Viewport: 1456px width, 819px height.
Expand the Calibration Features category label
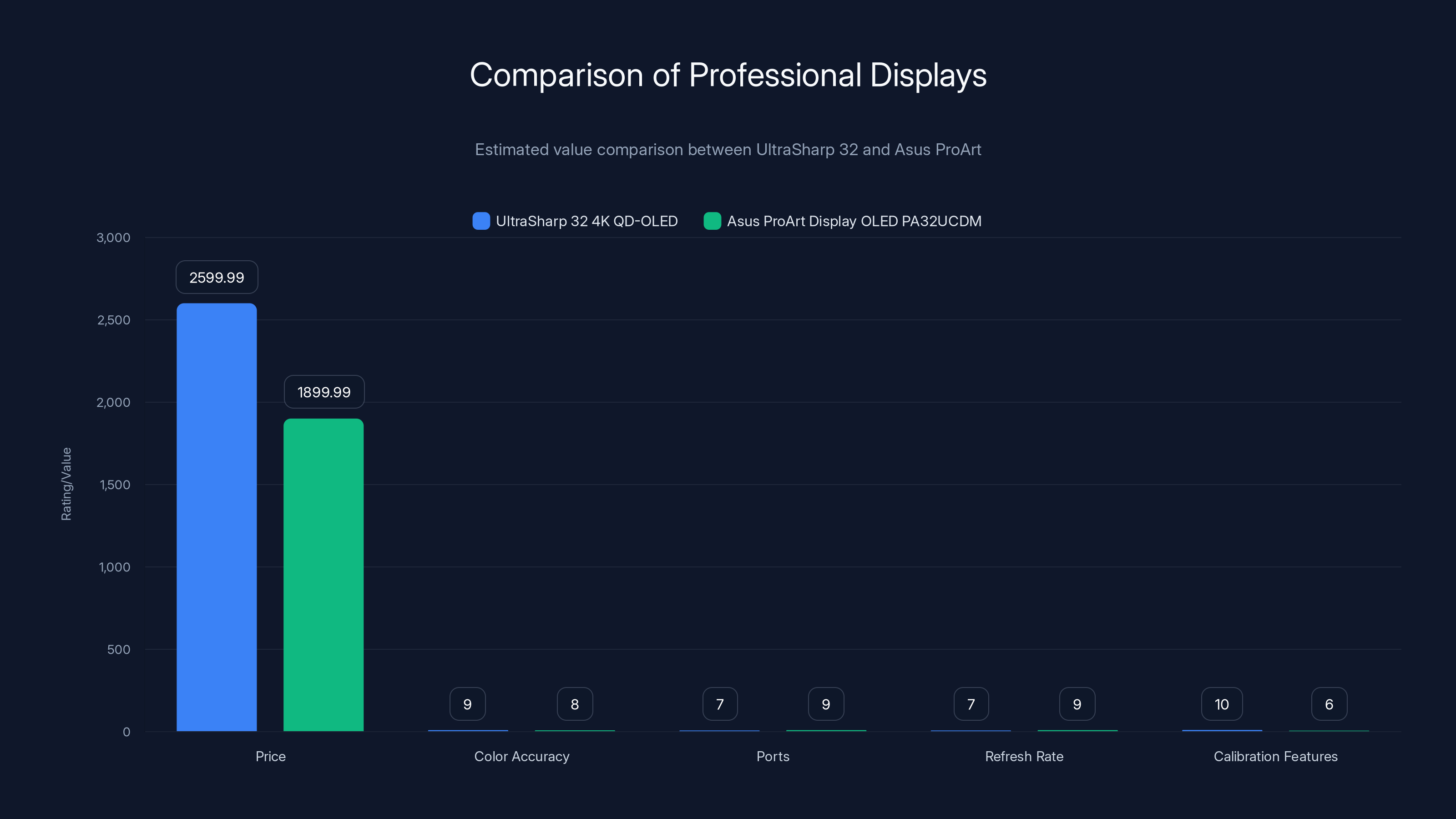(x=1275, y=756)
